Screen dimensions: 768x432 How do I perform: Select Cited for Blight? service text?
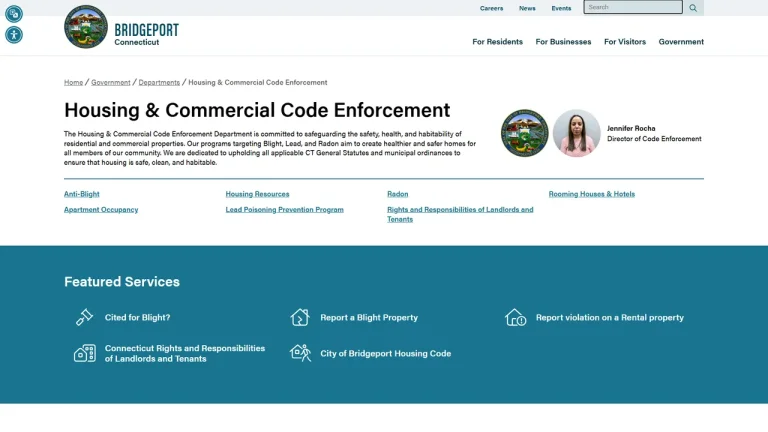(137, 317)
